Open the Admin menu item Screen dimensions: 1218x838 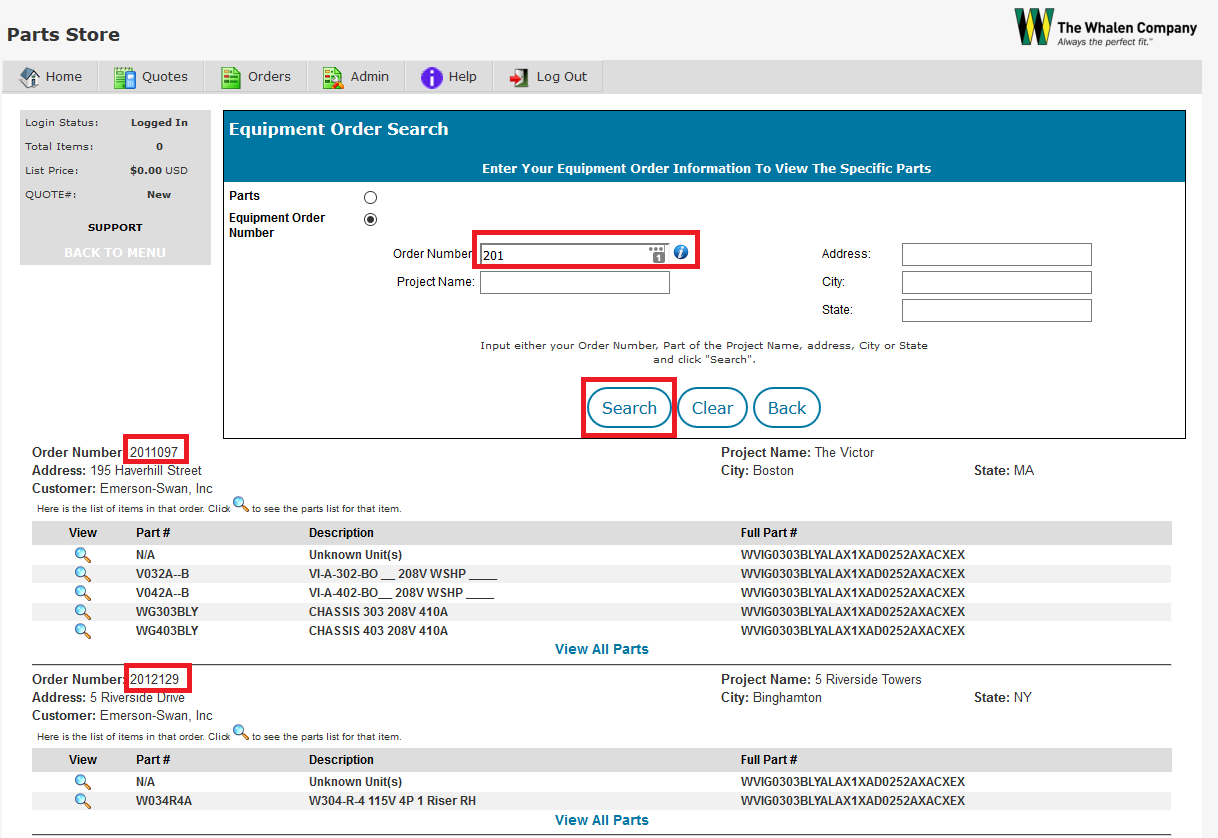tap(356, 77)
